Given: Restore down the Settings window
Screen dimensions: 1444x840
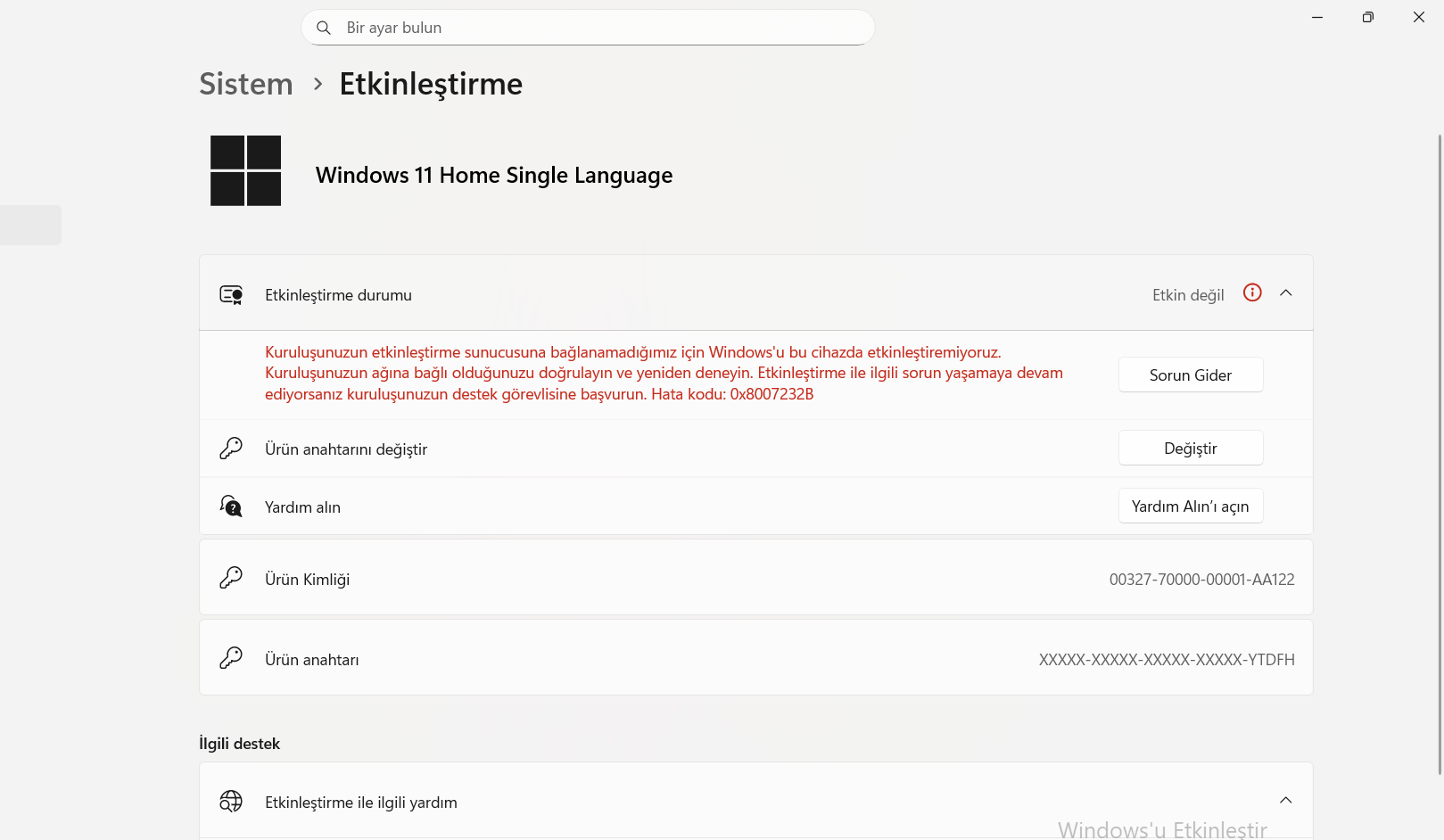Looking at the screenshot, I should tap(1368, 17).
